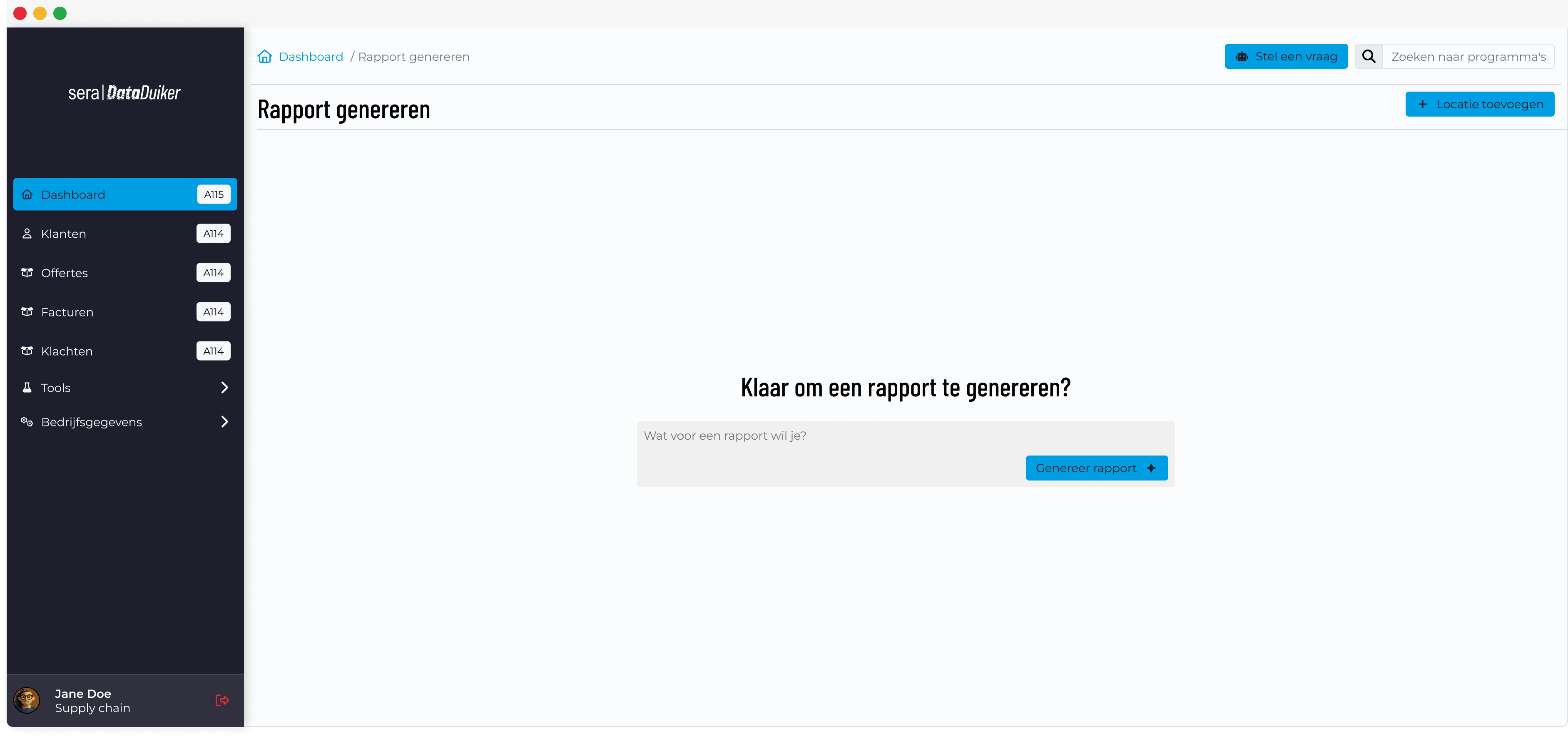This screenshot has width=1568, height=737.
Task: Go to Klachten in sidebar
Action: 67,351
